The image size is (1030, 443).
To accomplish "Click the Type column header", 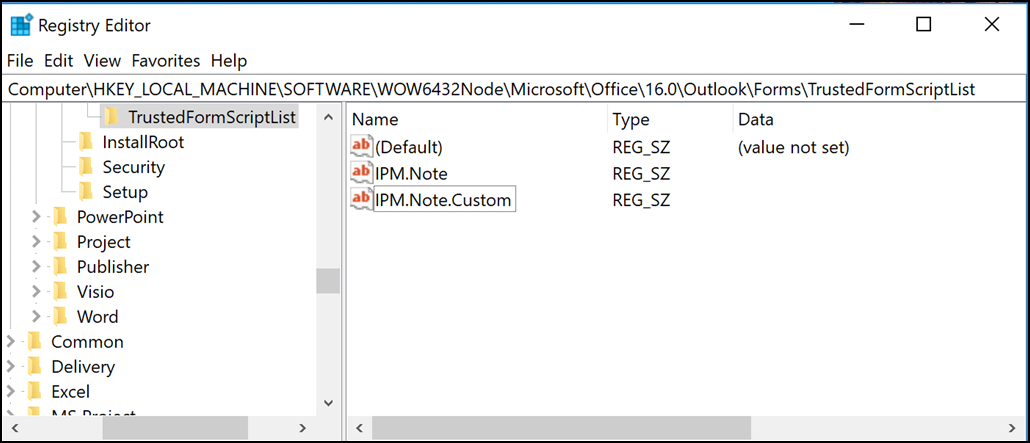I will pos(631,119).
